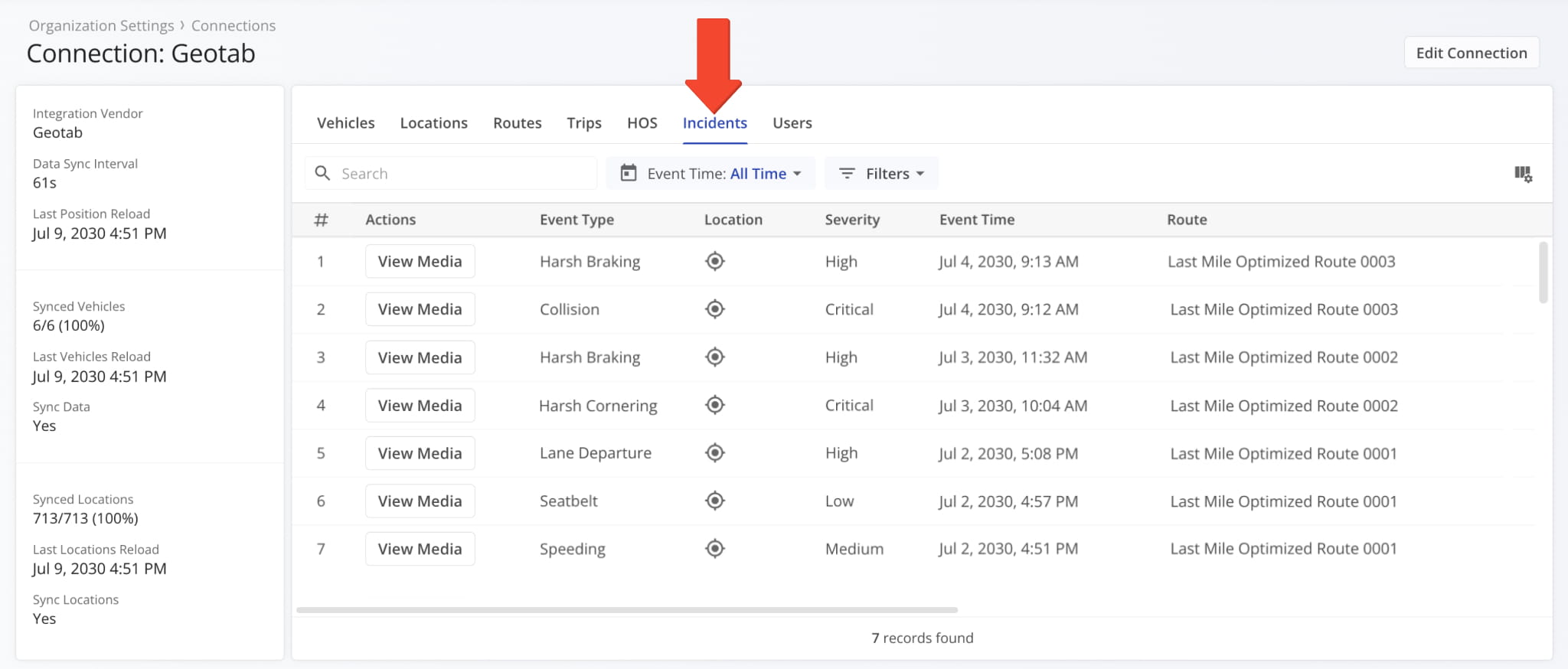Click Route 0003 cell in Collision row

1284,309
